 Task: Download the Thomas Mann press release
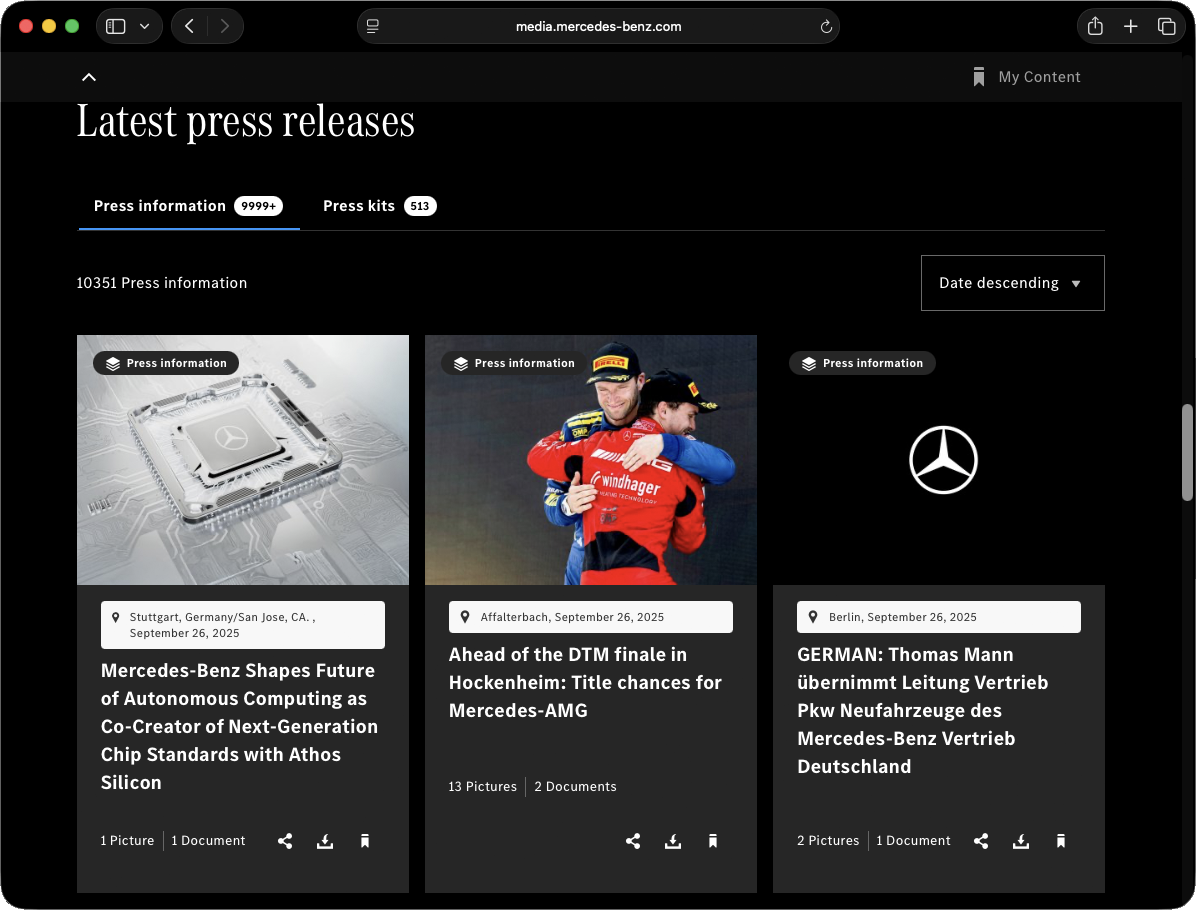tap(1021, 841)
